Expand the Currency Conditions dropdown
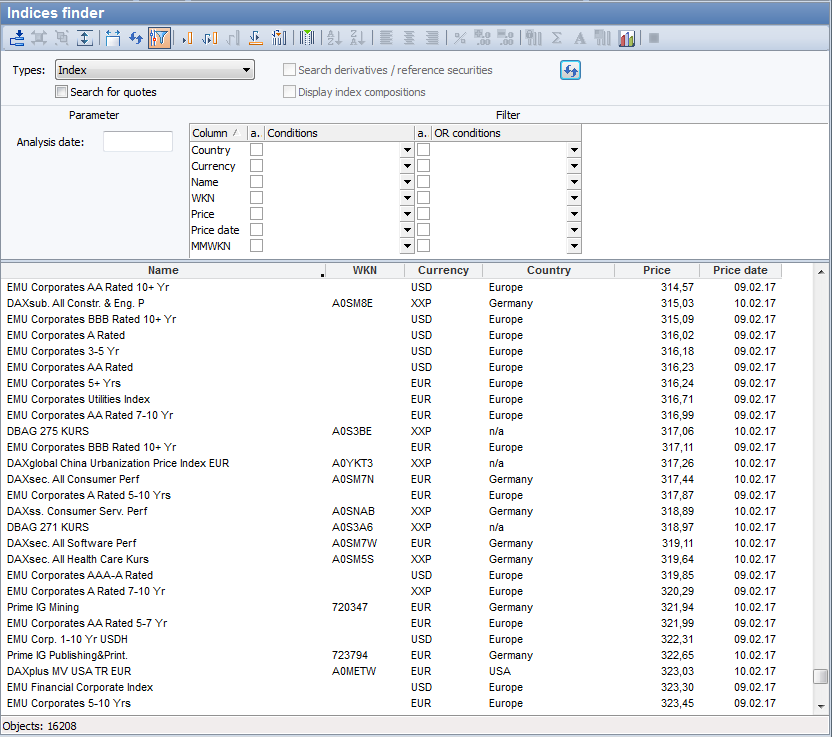Viewport: 832px width, 737px height. pyautogui.click(x=406, y=166)
